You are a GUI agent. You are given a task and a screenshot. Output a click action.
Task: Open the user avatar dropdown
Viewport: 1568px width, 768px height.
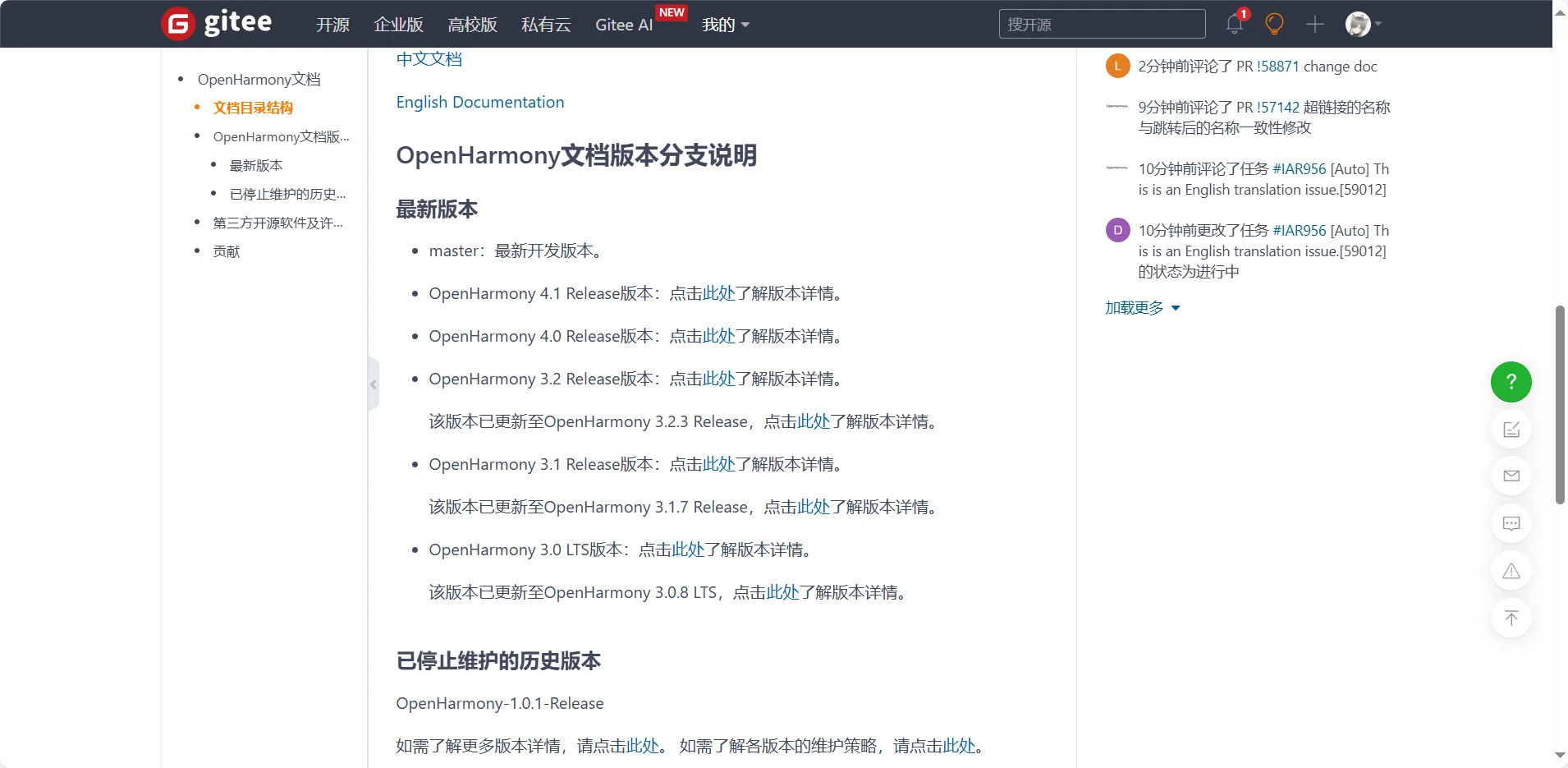(1363, 25)
